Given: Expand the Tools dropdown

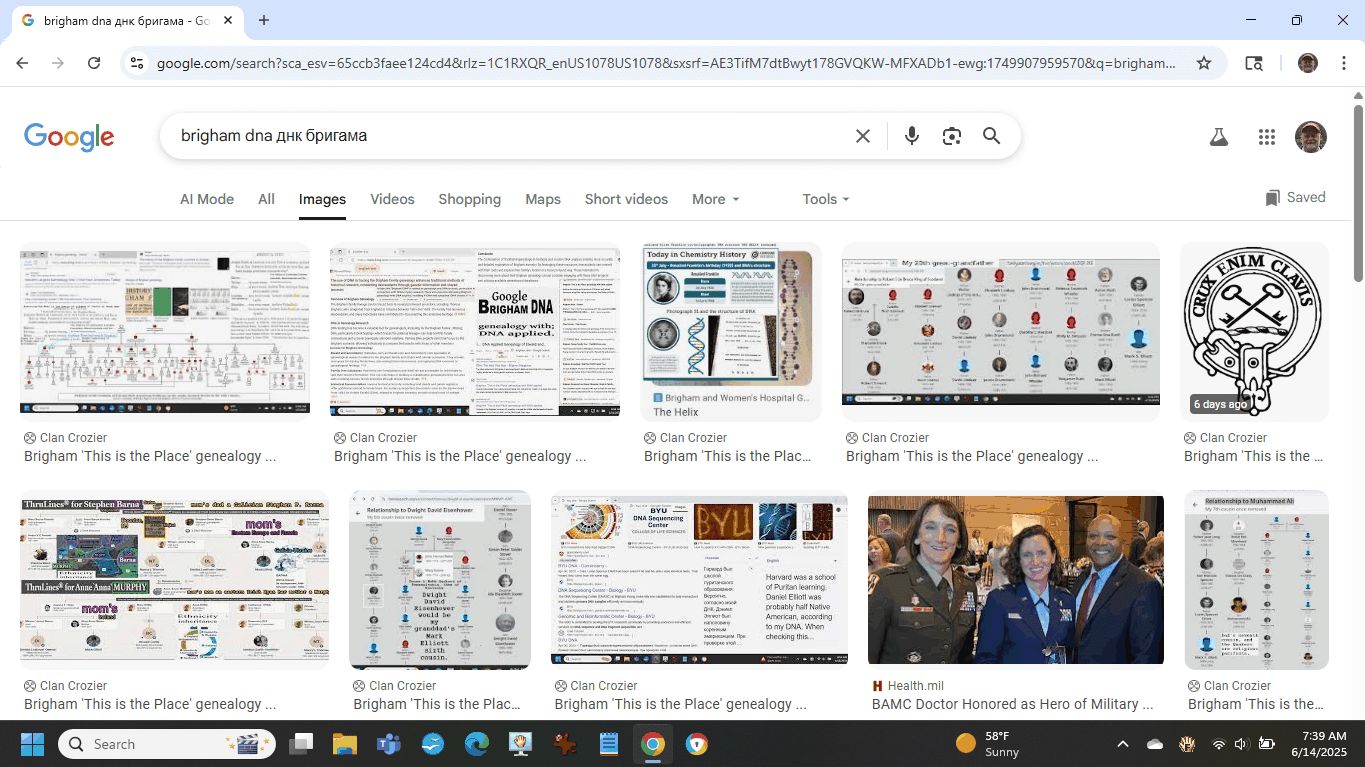Looking at the screenshot, I should point(825,199).
